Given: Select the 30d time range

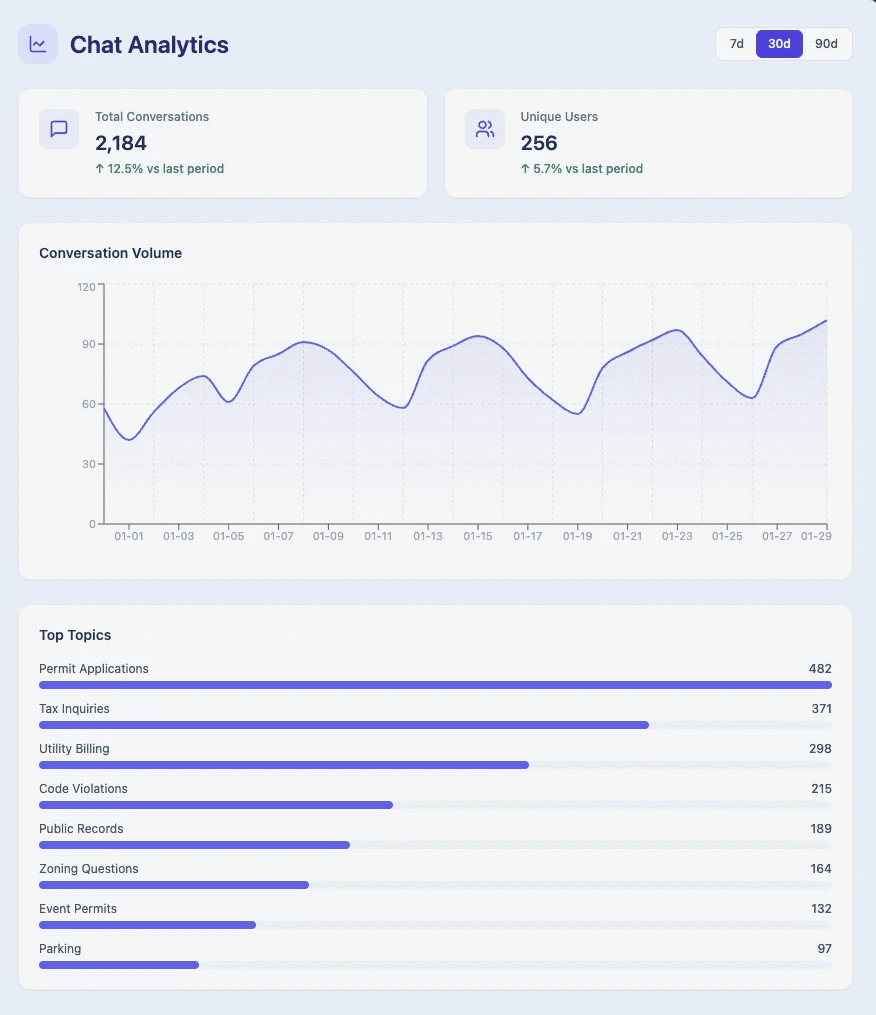Looking at the screenshot, I should pos(779,43).
